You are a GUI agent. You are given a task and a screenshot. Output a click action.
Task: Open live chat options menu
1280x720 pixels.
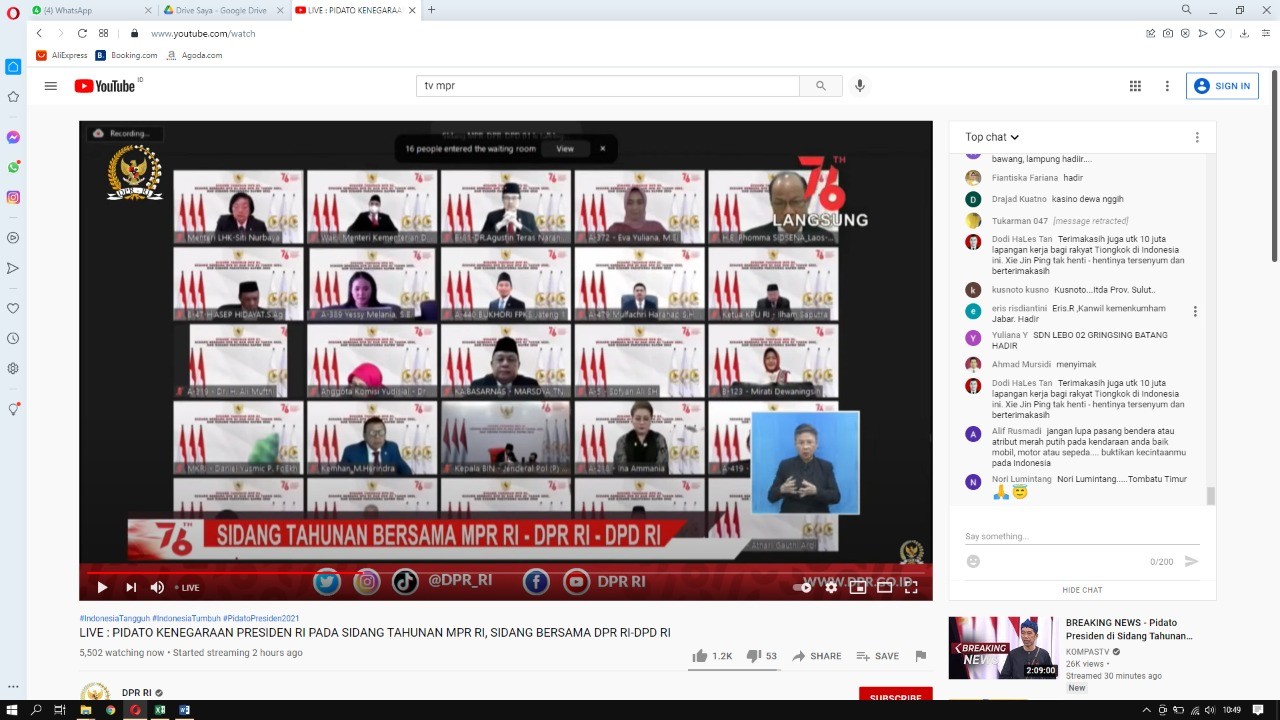pos(1196,137)
